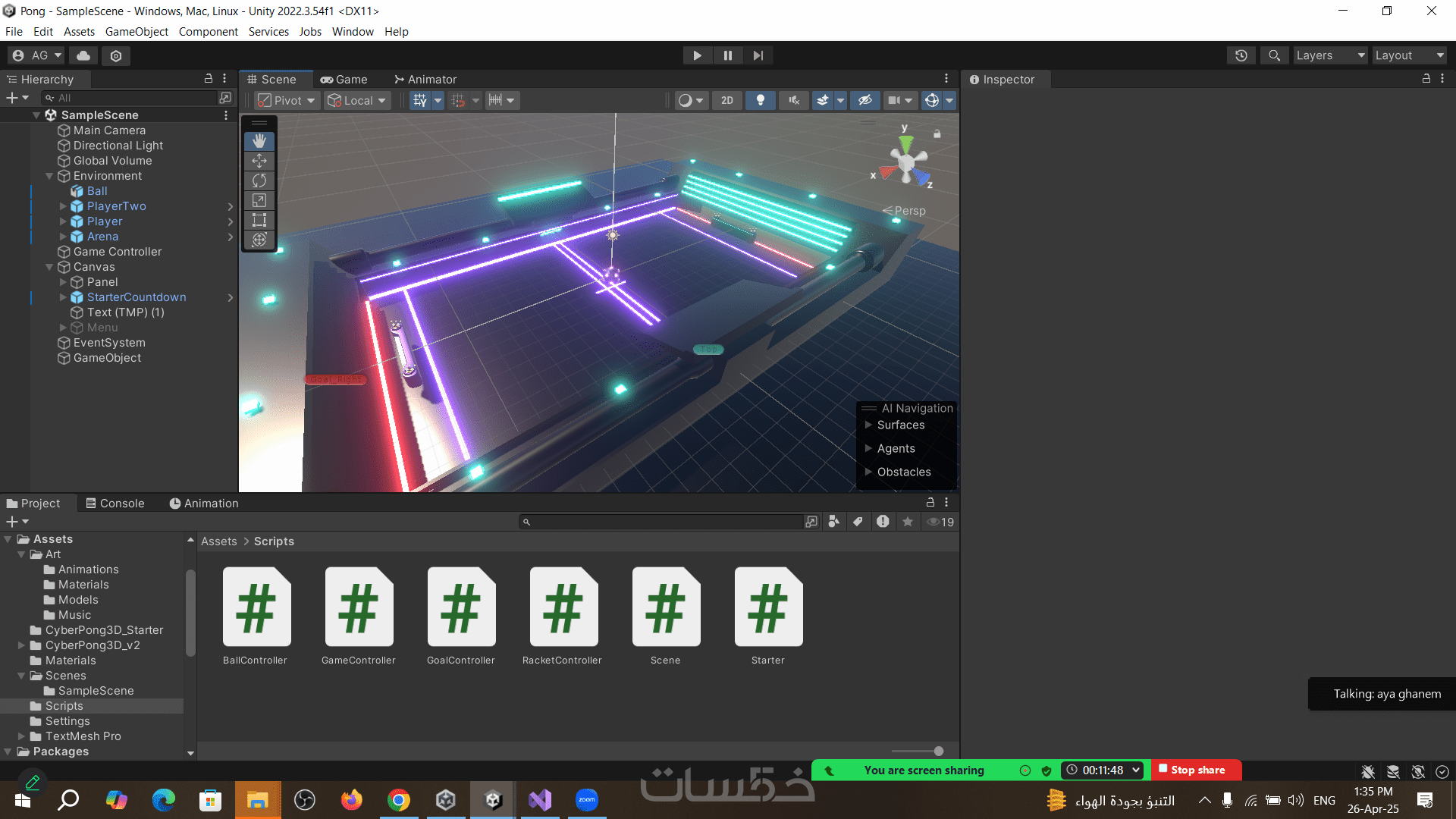
Task: Toggle scene lighting on or off
Action: (x=760, y=100)
